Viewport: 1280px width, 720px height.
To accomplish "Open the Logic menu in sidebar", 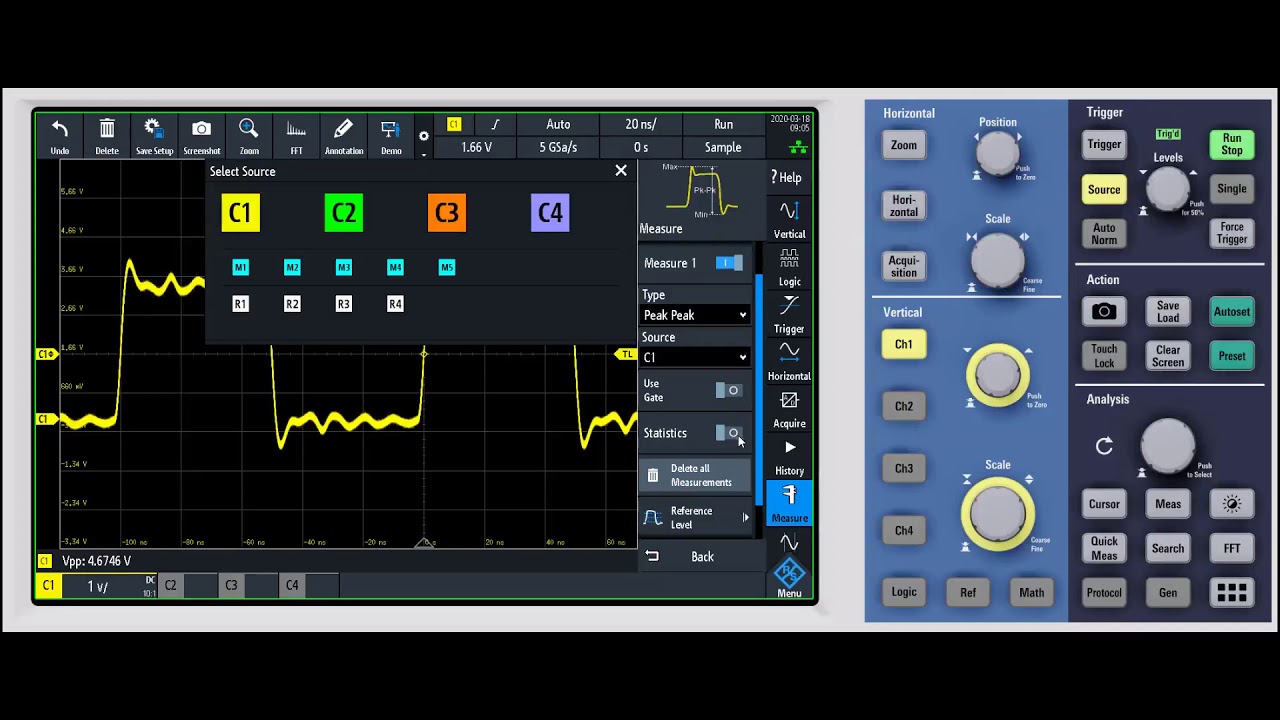I will point(789,267).
